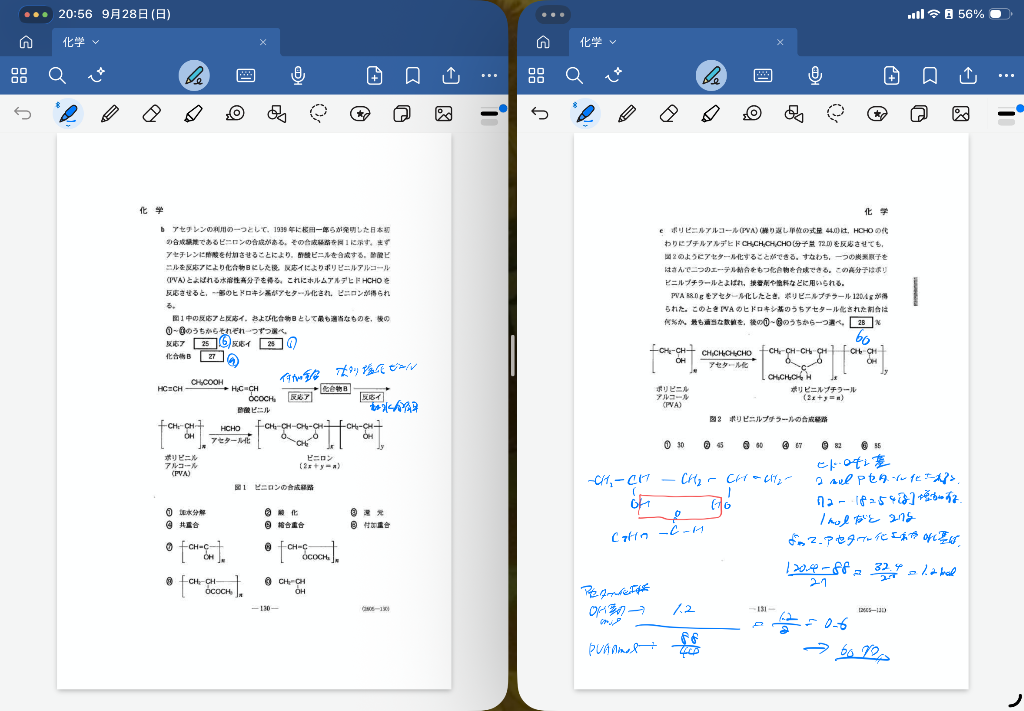Open the share export button in the left window

tap(451, 75)
